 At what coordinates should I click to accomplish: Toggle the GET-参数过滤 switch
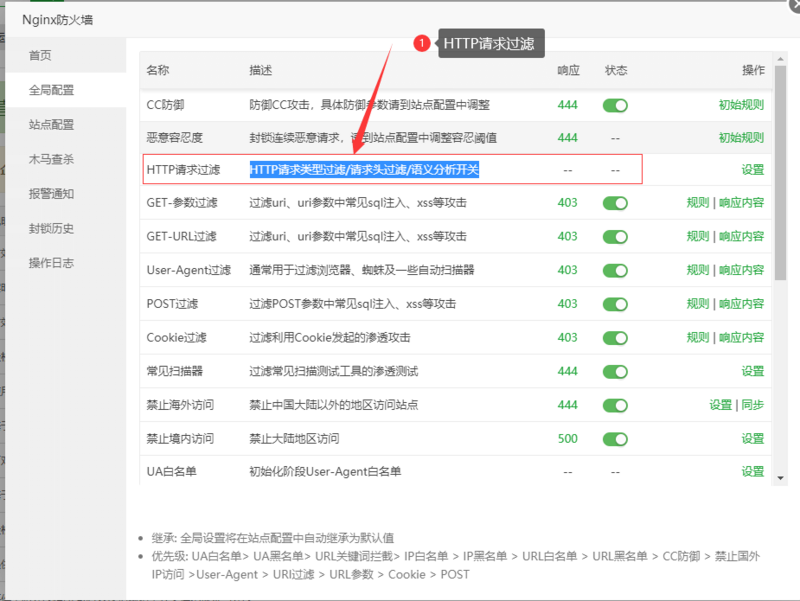point(615,203)
